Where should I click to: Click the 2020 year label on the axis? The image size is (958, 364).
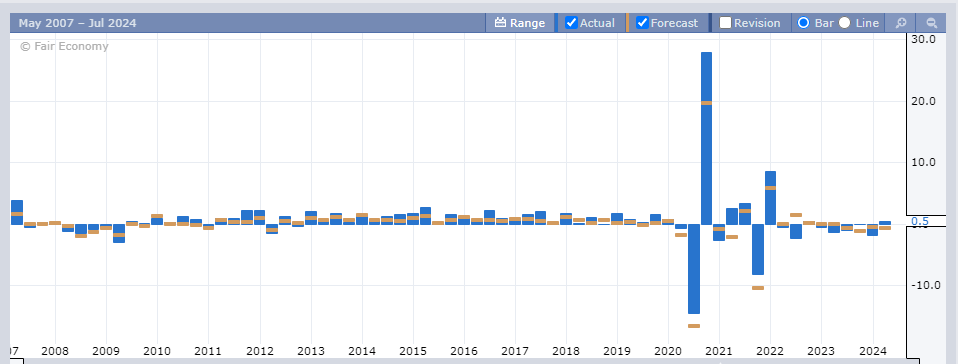tap(667, 351)
